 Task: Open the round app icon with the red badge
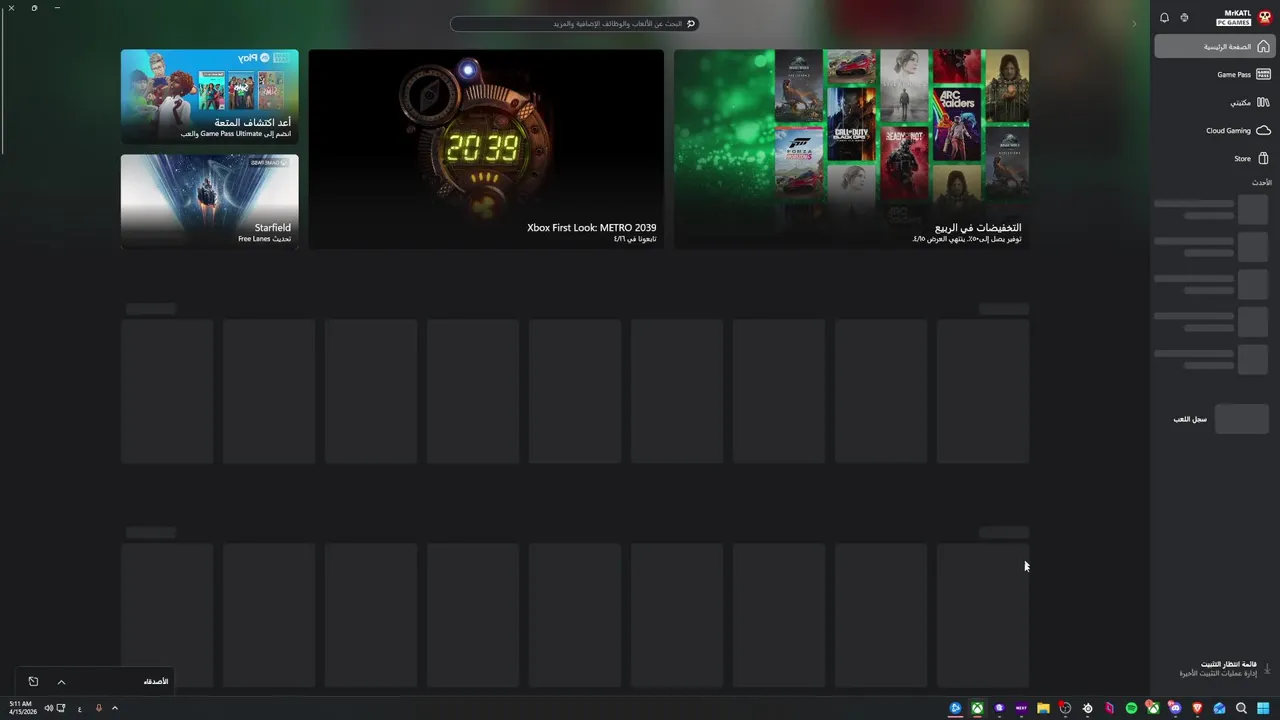(1065, 708)
